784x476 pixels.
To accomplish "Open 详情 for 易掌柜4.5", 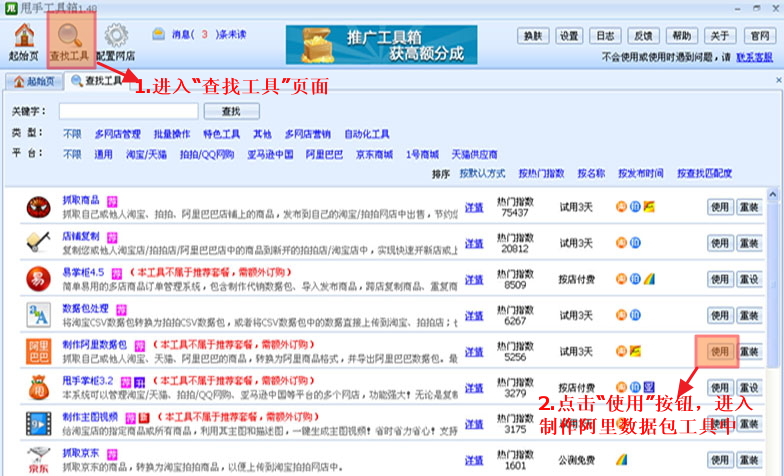I will click(474, 280).
